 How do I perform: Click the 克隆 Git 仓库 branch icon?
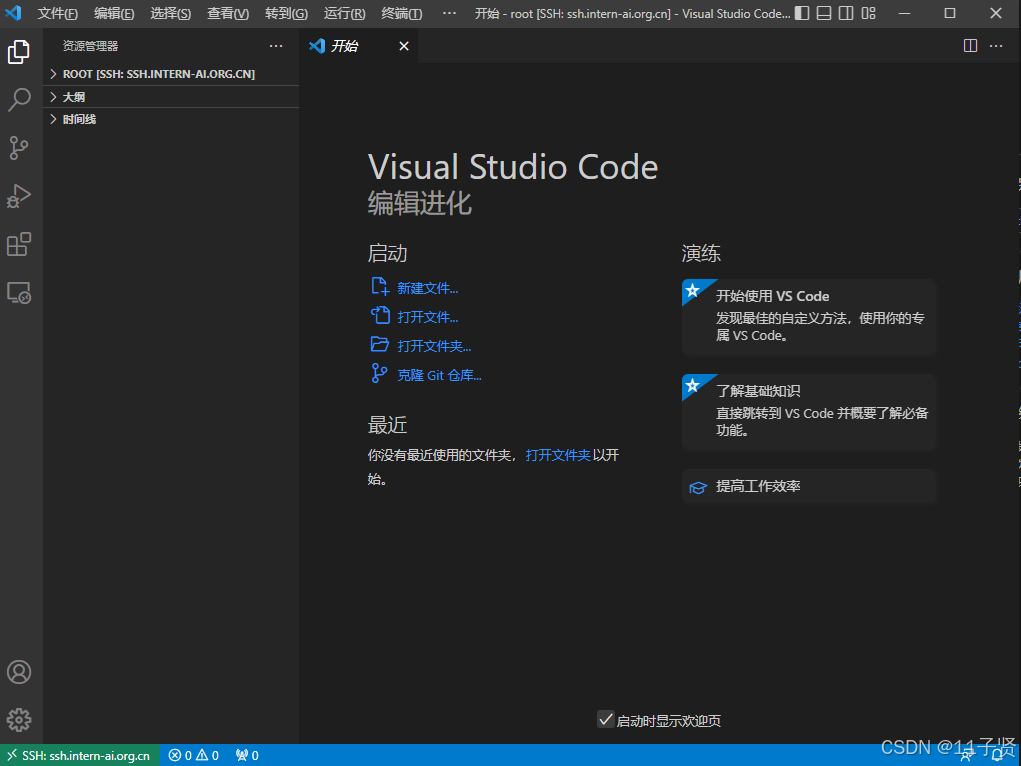tap(379, 373)
